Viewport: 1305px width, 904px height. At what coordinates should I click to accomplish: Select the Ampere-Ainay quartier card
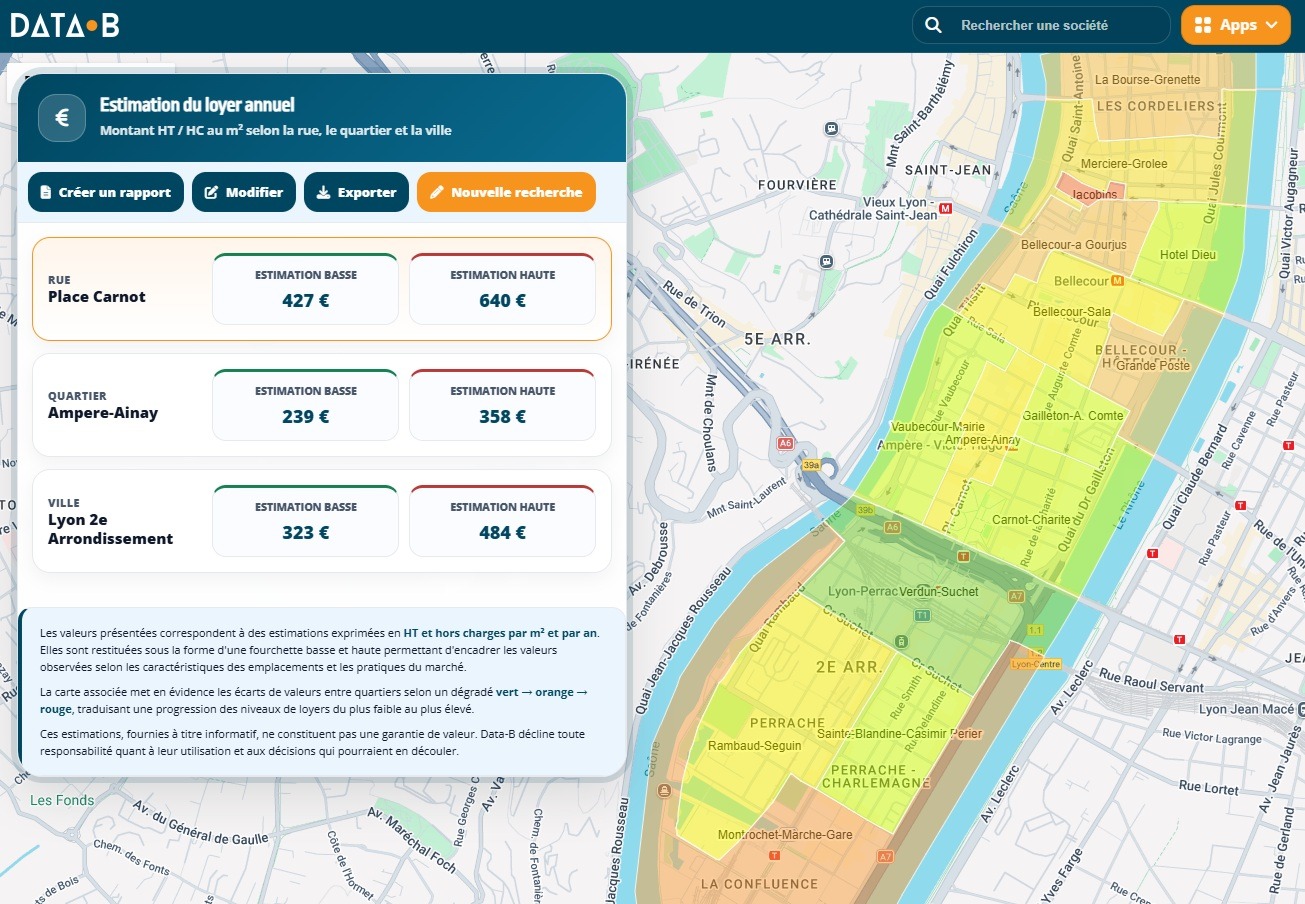point(322,405)
